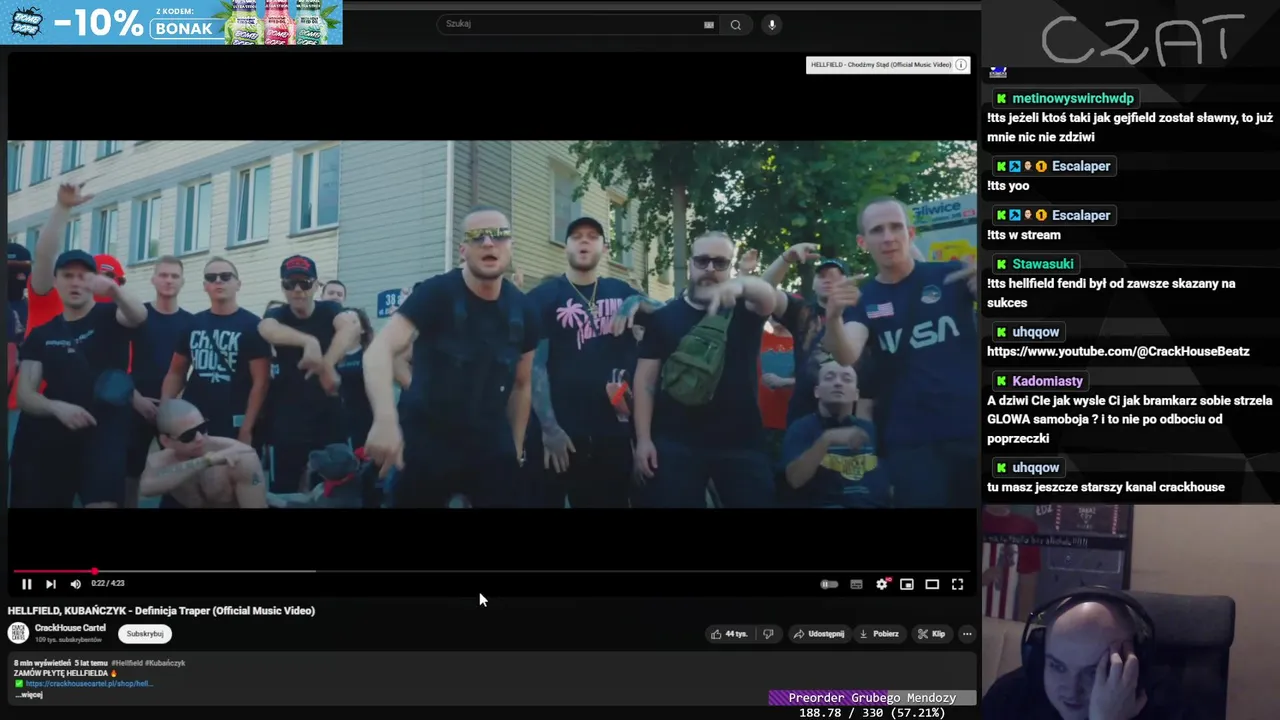Open the CrackHouseBeatz YouTube link in chat
1280x720 pixels.
click(1118, 352)
